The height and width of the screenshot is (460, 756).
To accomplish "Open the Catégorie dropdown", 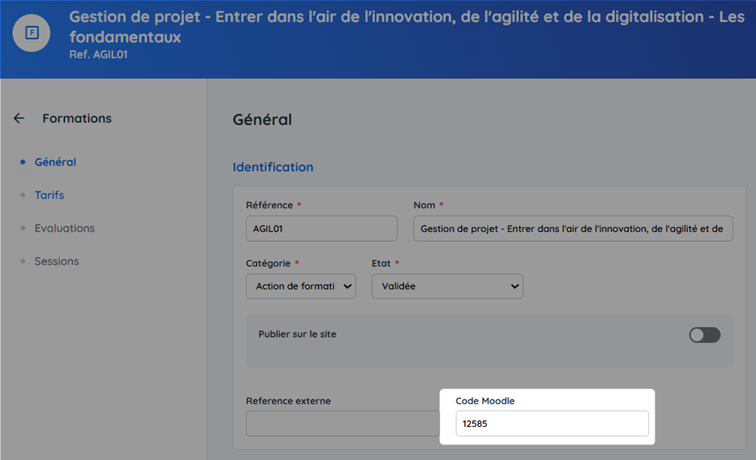I will [300, 286].
